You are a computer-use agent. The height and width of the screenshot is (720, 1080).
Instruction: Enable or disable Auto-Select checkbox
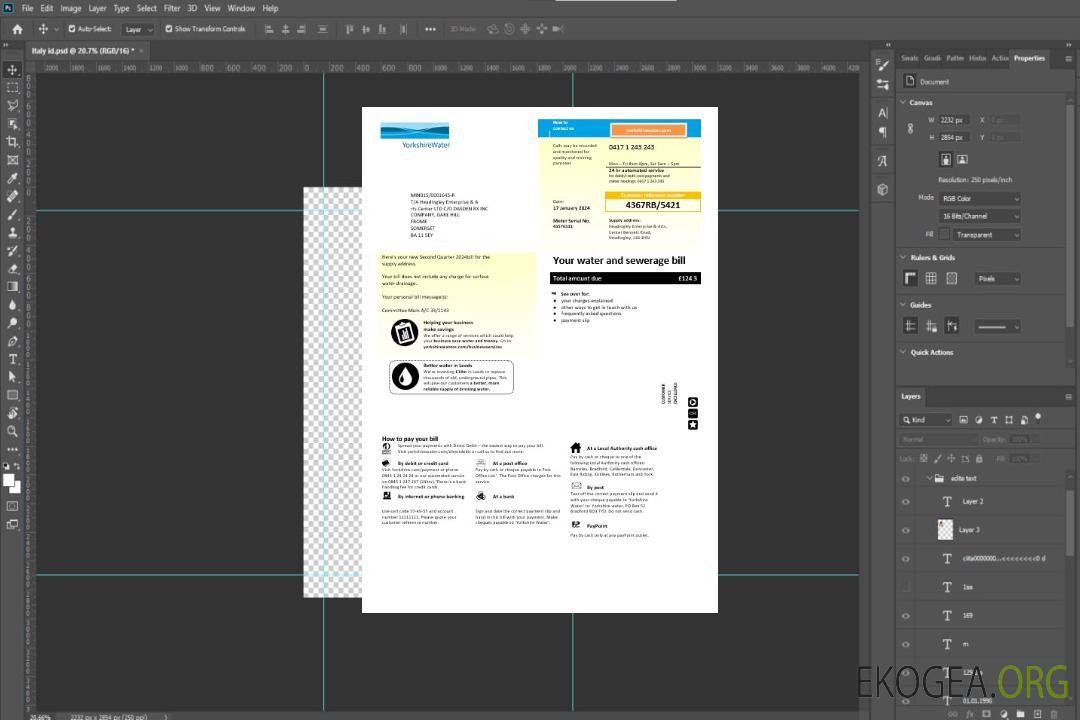tap(72, 29)
